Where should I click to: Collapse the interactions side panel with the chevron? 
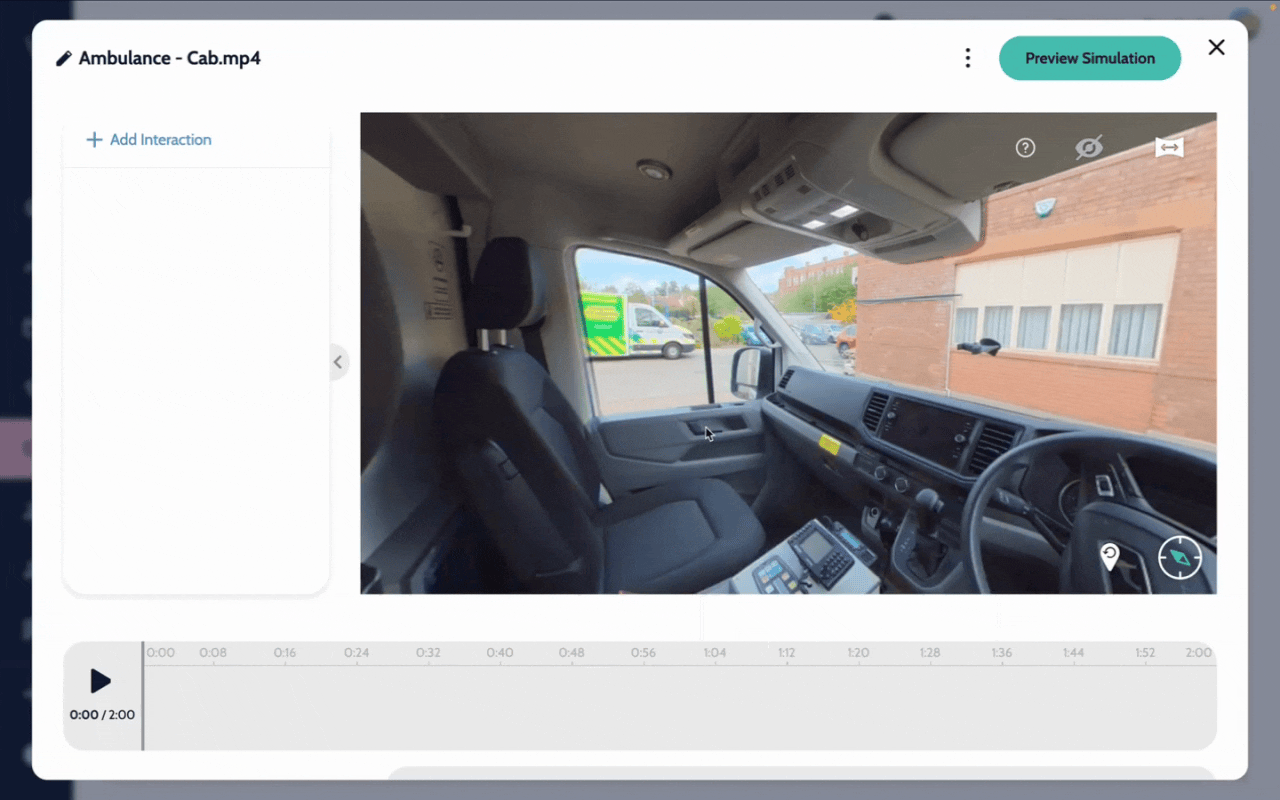click(338, 362)
